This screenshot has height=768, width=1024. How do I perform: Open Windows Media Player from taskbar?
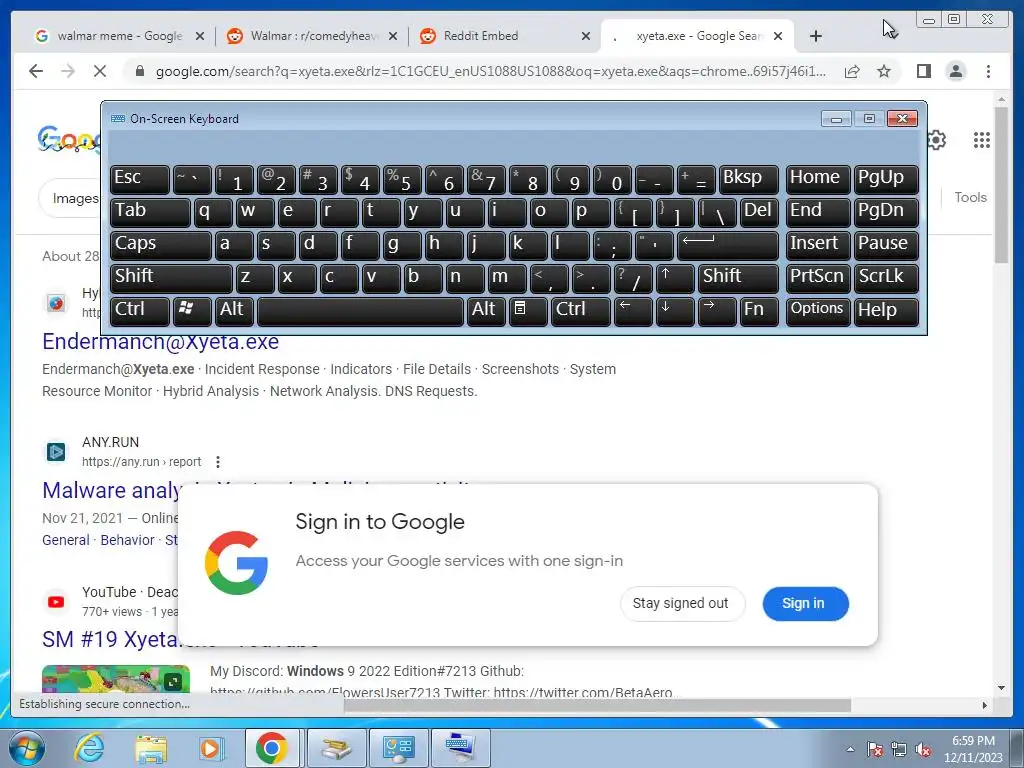click(x=211, y=748)
